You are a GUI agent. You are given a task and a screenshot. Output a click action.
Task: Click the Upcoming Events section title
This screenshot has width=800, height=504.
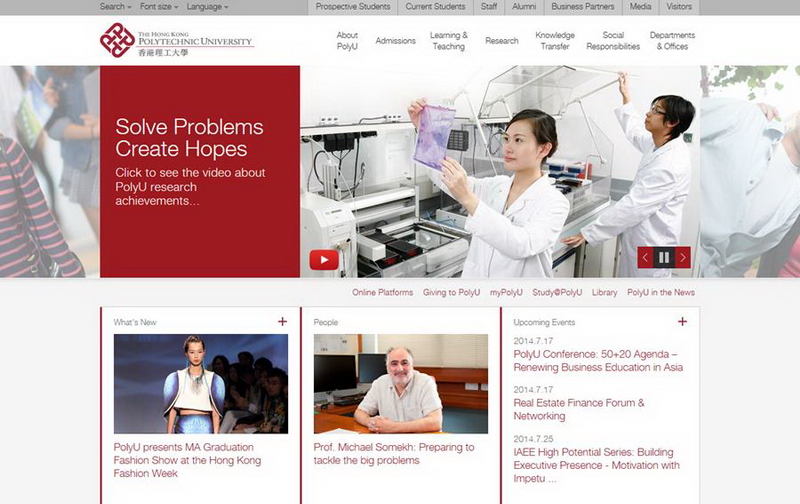(x=544, y=322)
